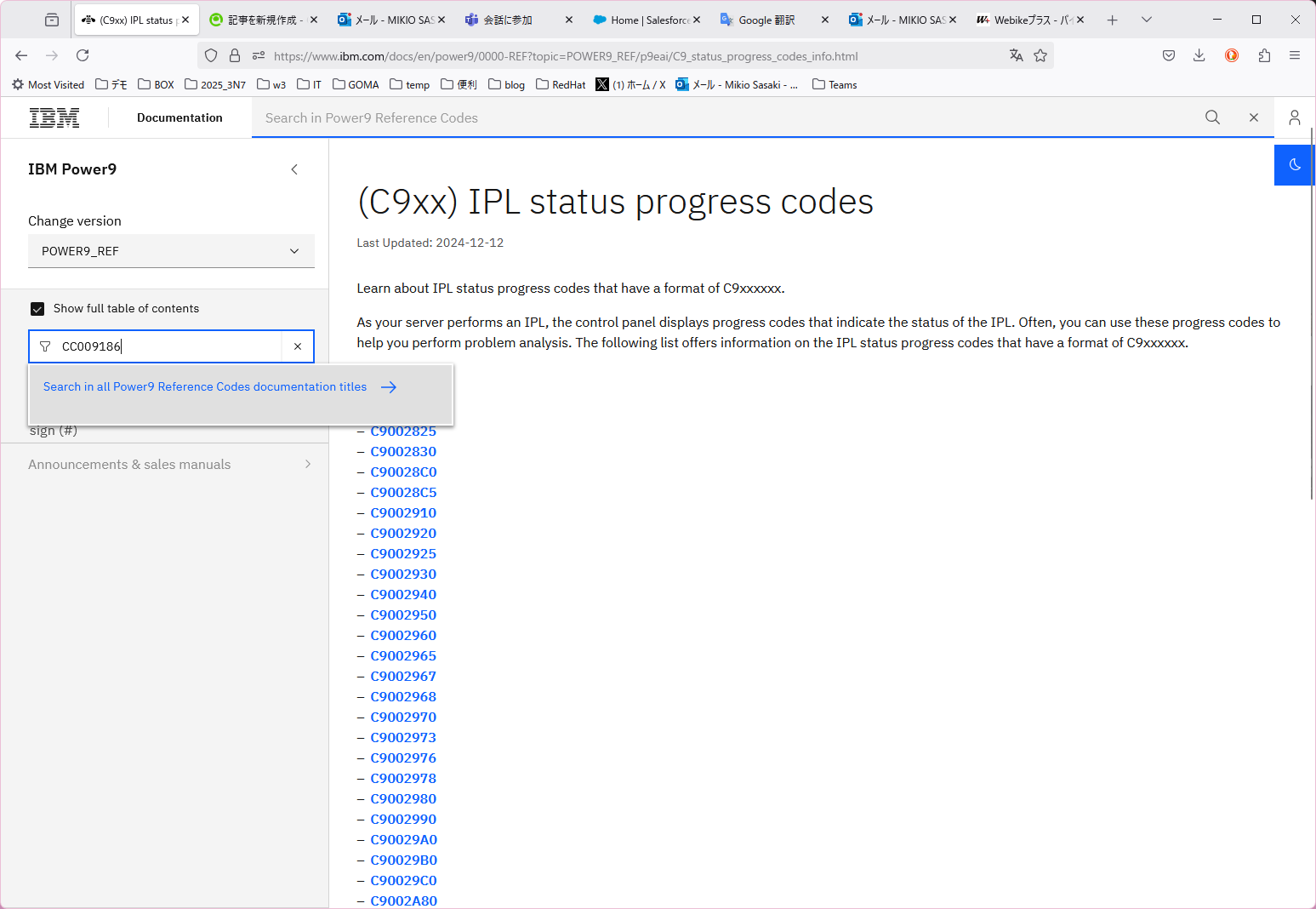The width and height of the screenshot is (1316, 909).
Task: Open the Pocket save icon
Action: coord(1169,55)
